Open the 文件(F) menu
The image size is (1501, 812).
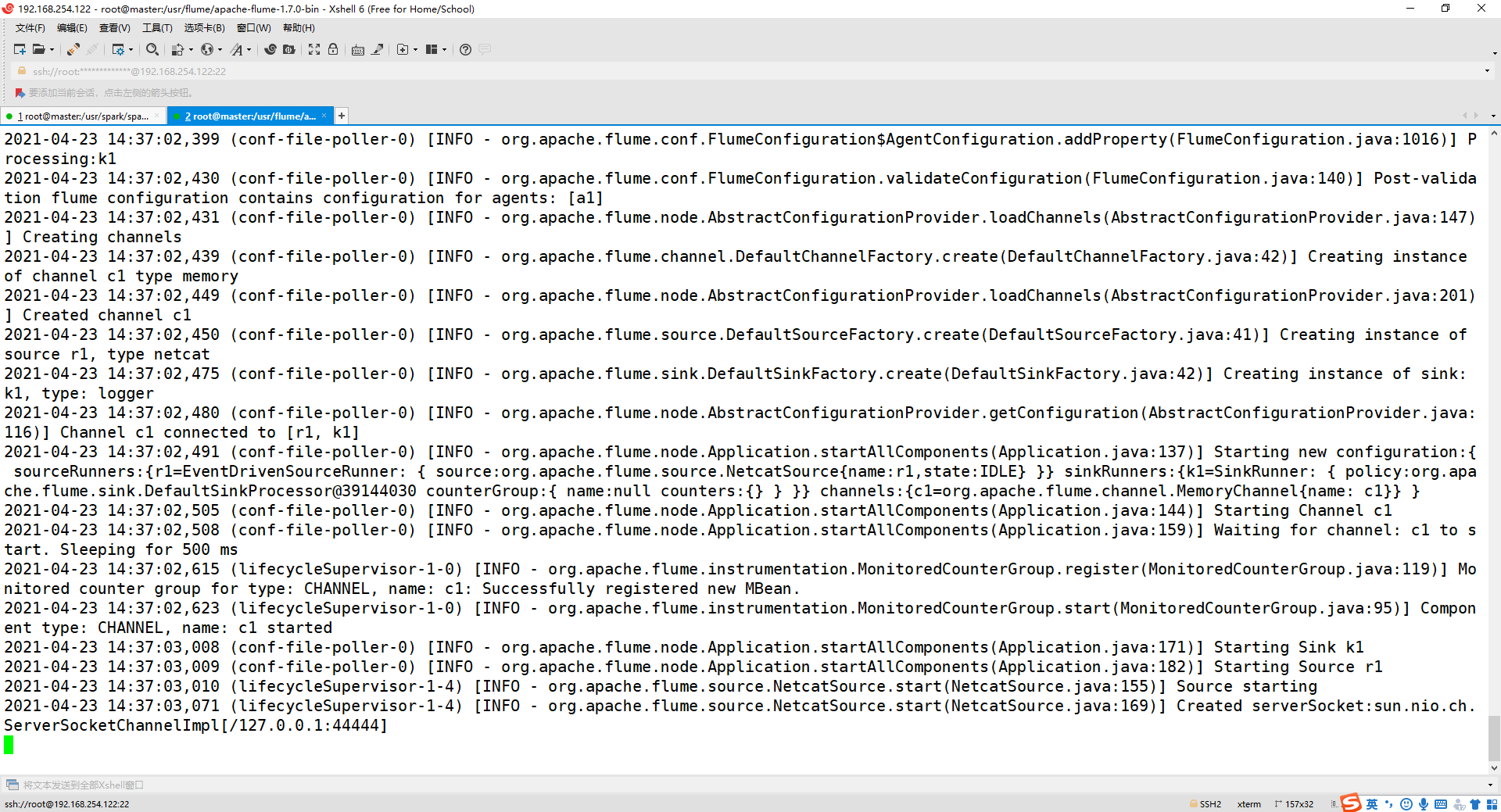(x=30, y=27)
